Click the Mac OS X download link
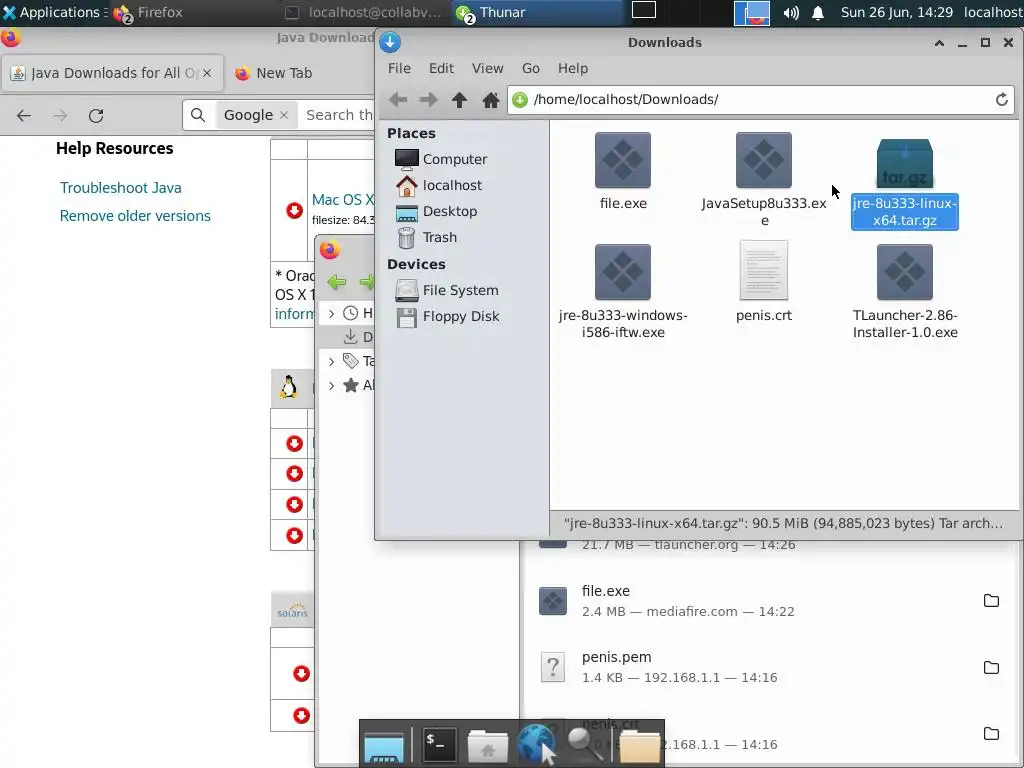The image size is (1024, 768). [x=343, y=200]
